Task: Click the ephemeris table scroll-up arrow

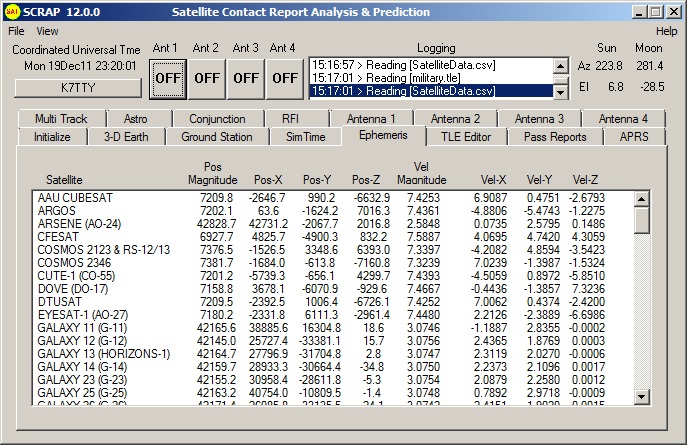Action: (641, 199)
